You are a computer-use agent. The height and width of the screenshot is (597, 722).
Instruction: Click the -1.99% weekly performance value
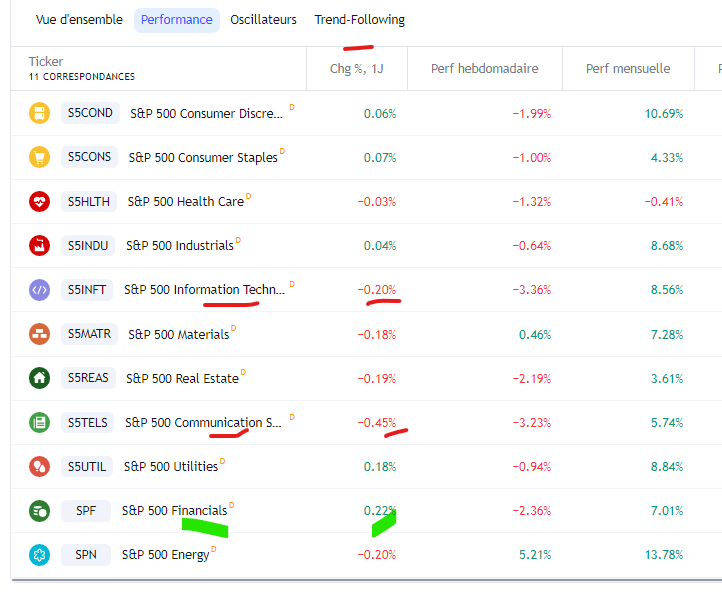pos(532,114)
